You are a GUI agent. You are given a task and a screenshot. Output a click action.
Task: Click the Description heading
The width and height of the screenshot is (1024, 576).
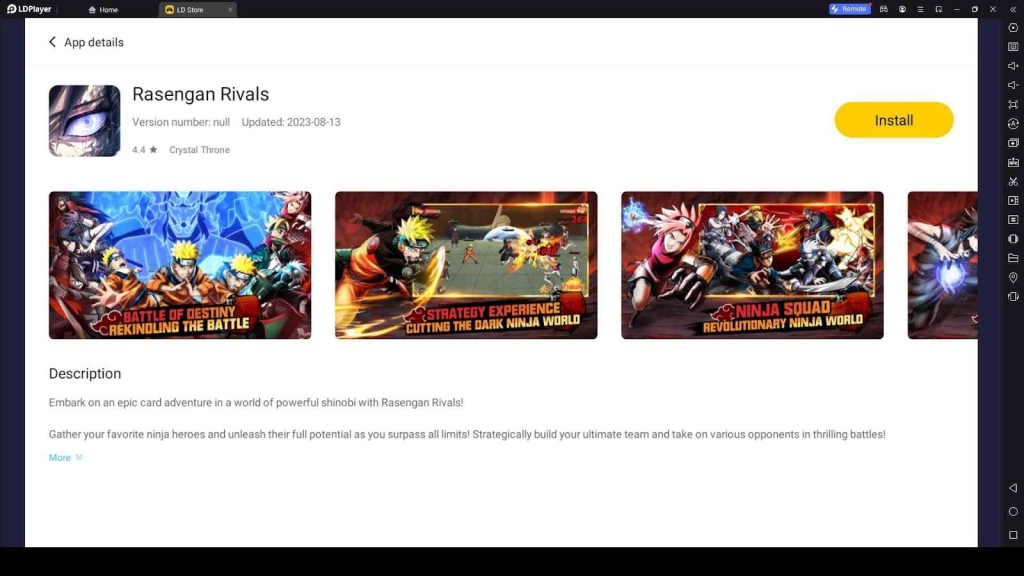85,374
